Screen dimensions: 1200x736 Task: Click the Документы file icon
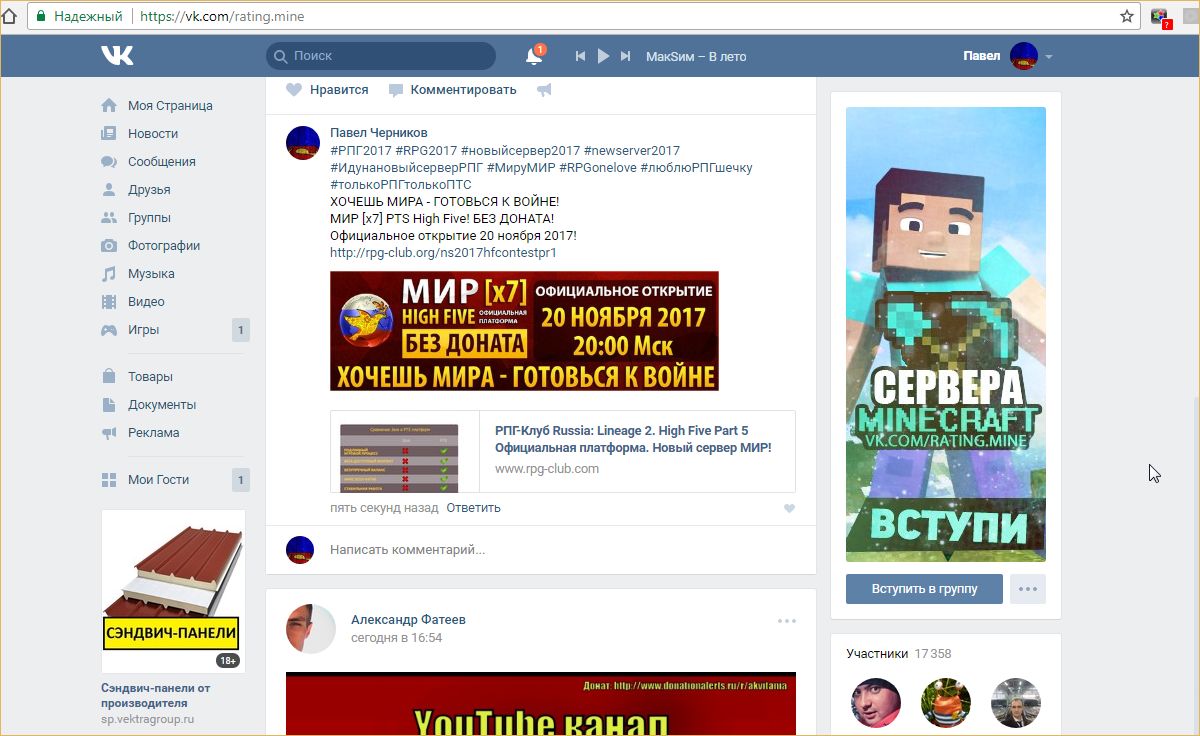109,404
